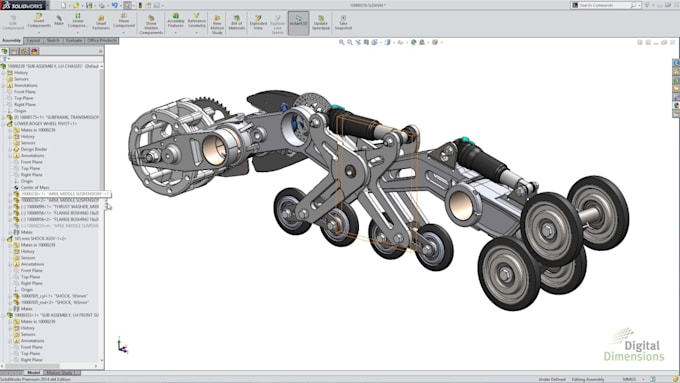Collapse the 165 mm SHOCK ASSY node
Viewport: 680px width, 383px height.
click(x=3, y=239)
